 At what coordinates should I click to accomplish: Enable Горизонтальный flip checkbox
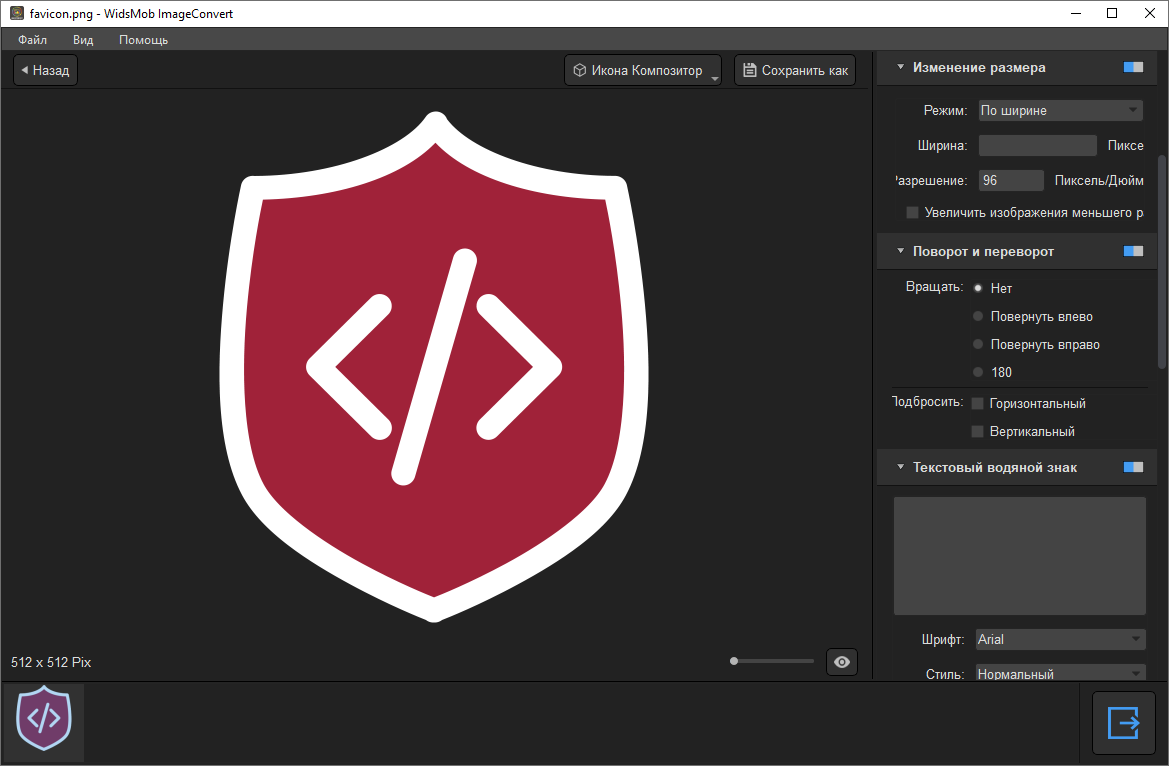click(x=978, y=404)
